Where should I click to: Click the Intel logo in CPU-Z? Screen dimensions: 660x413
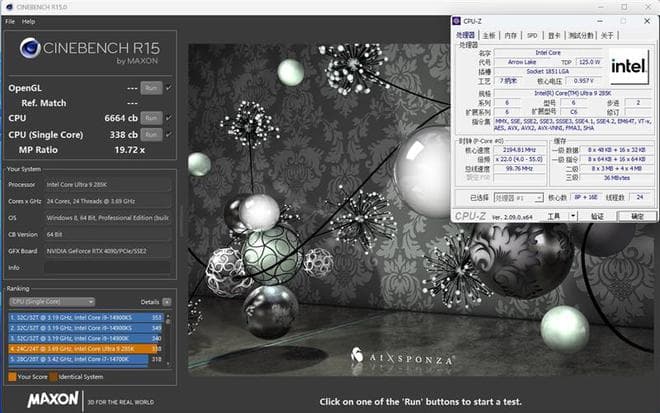(x=630, y=67)
